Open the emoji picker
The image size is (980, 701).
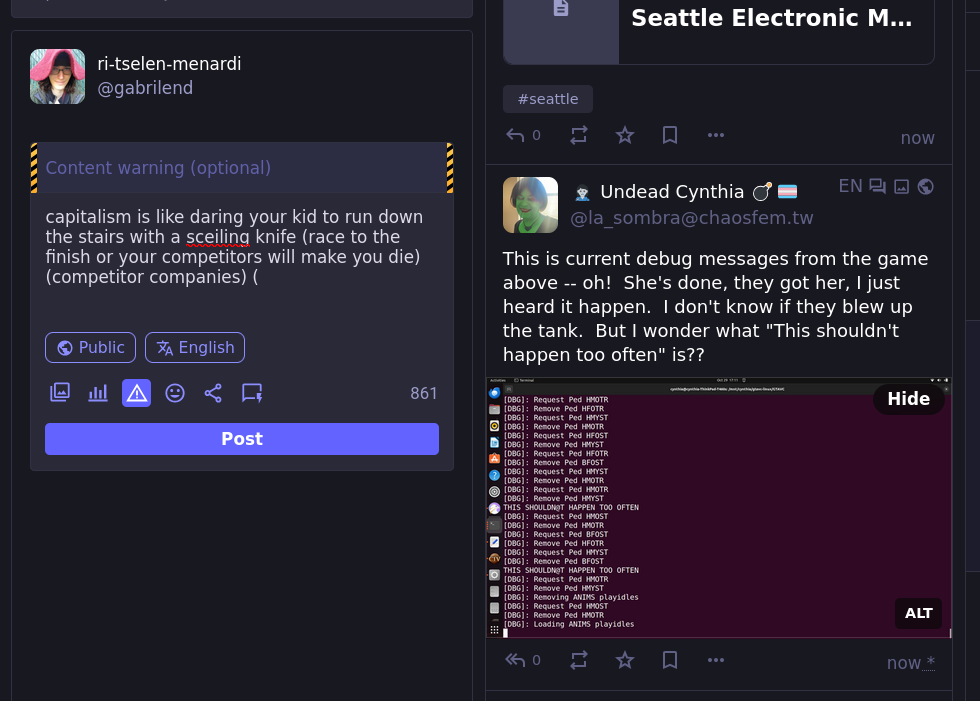point(175,393)
